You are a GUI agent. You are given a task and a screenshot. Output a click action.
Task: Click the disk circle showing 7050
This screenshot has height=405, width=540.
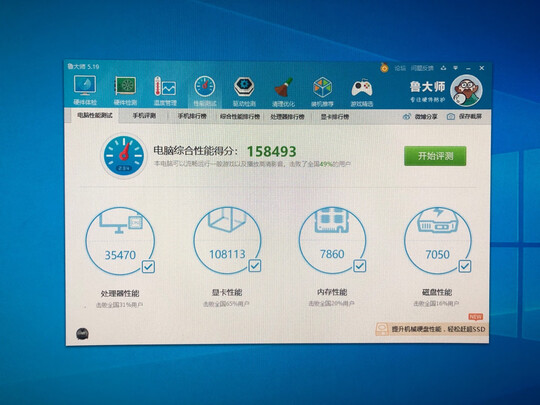pos(437,240)
